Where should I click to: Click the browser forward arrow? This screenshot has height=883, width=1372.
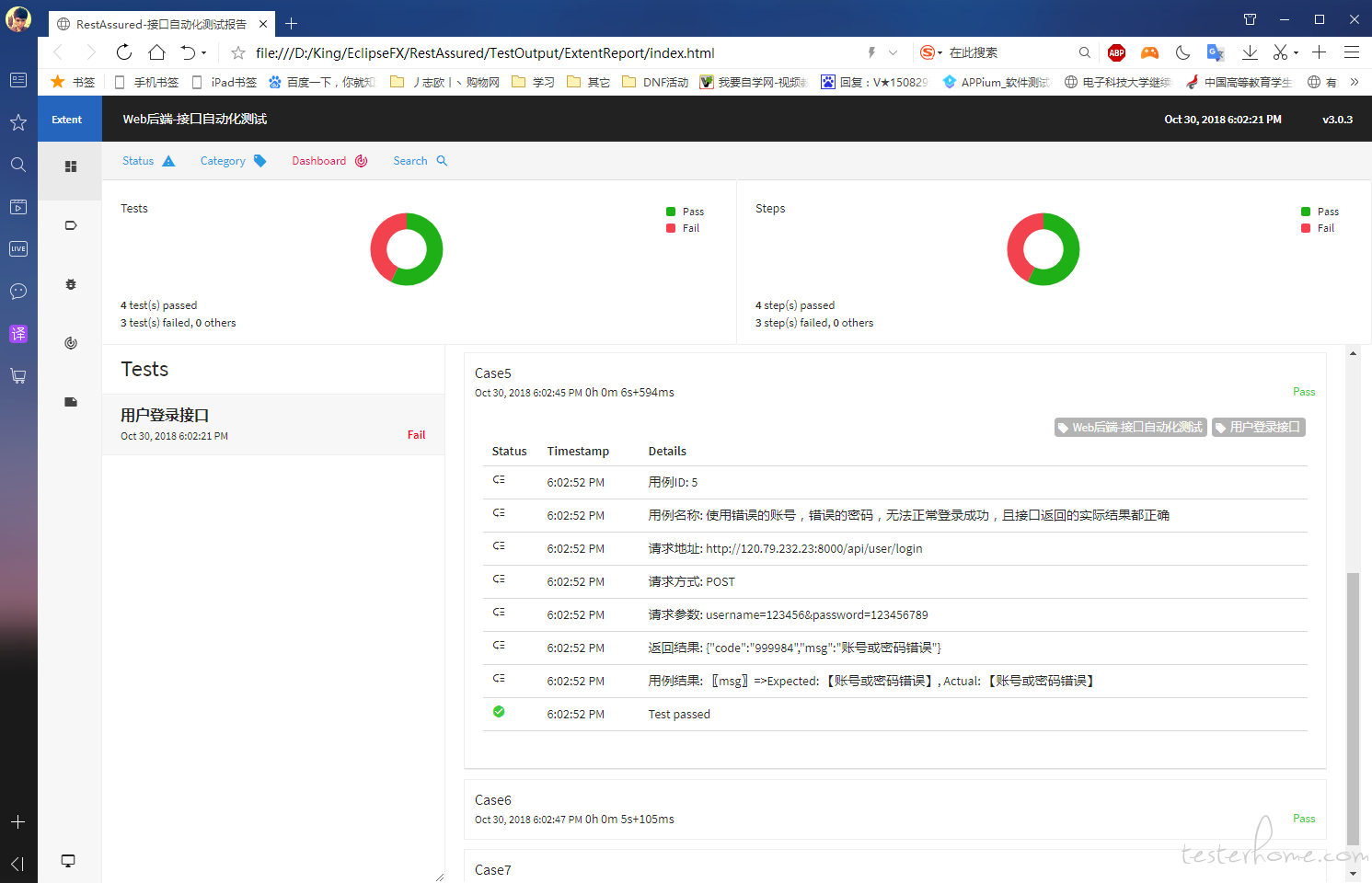point(90,52)
